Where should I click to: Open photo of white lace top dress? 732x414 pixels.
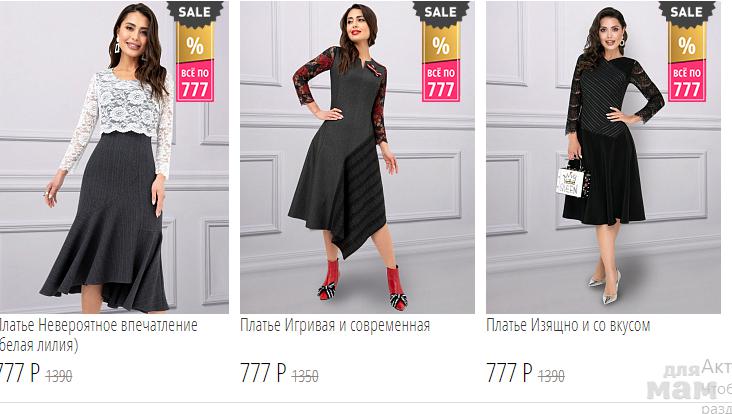pos(114,157)
